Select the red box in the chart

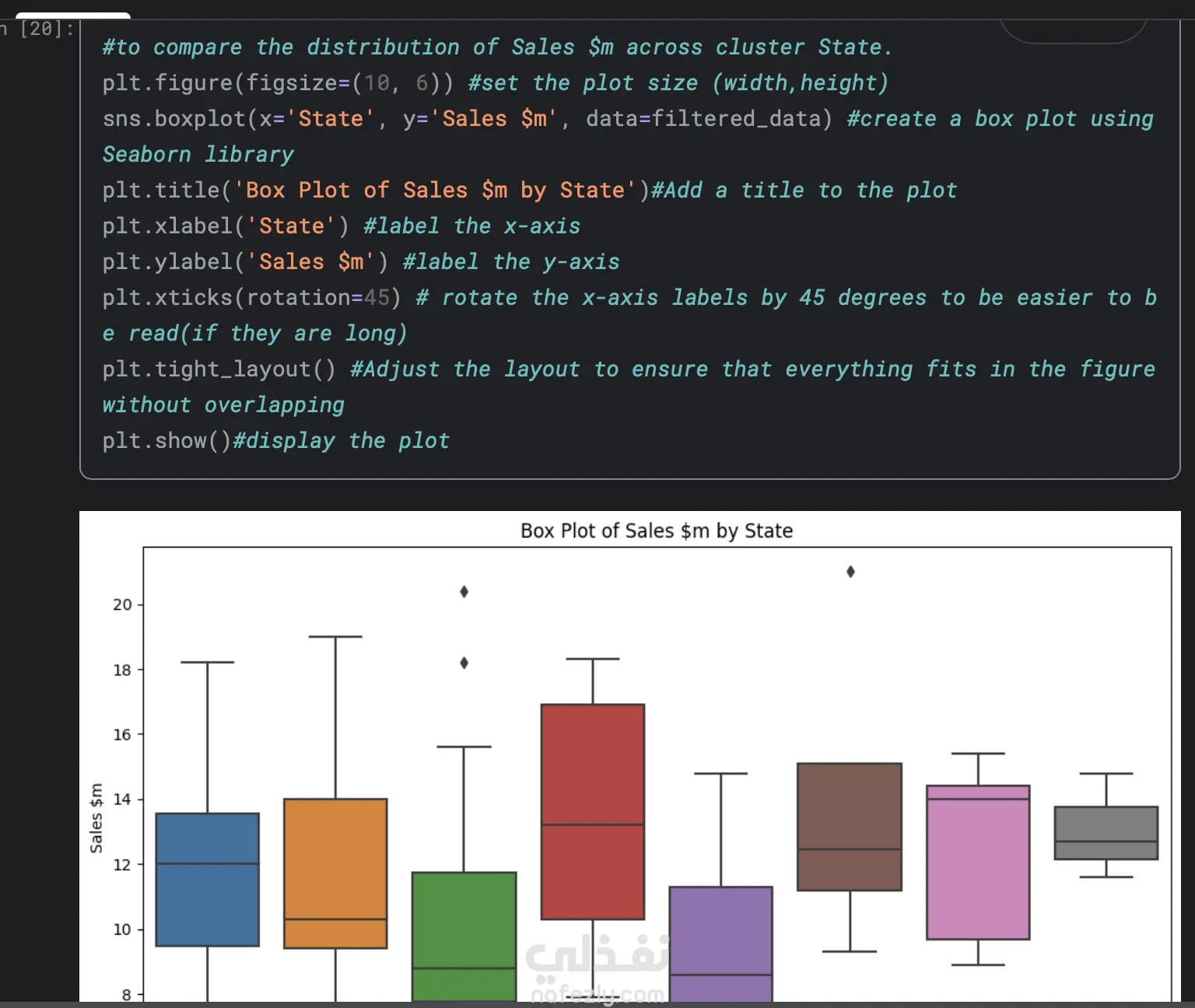coord(593,811)
